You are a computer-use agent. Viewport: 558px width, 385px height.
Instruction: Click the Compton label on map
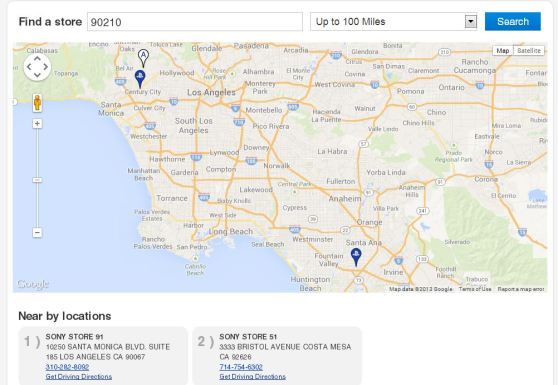(221, 169)
